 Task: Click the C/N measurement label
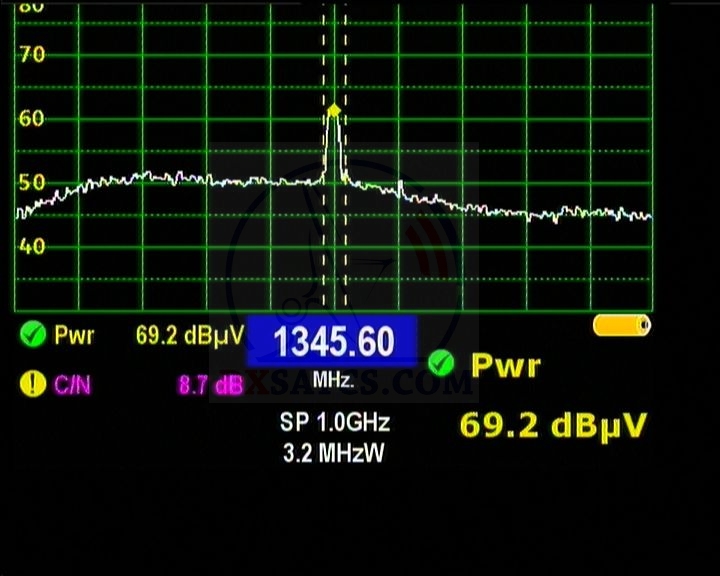coord(72,384)
